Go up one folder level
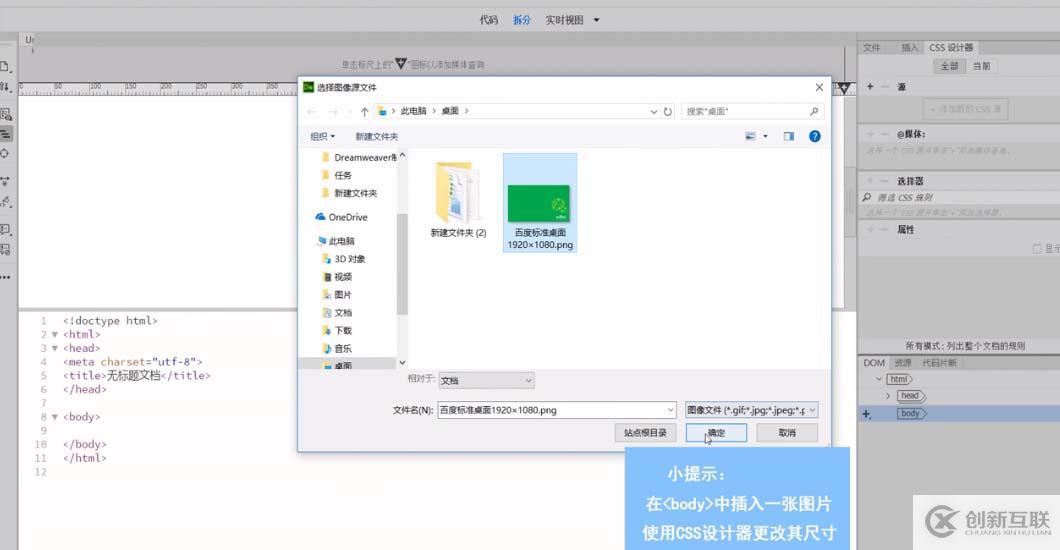Viewport: 1060px width, 550px height. [364, 111]
